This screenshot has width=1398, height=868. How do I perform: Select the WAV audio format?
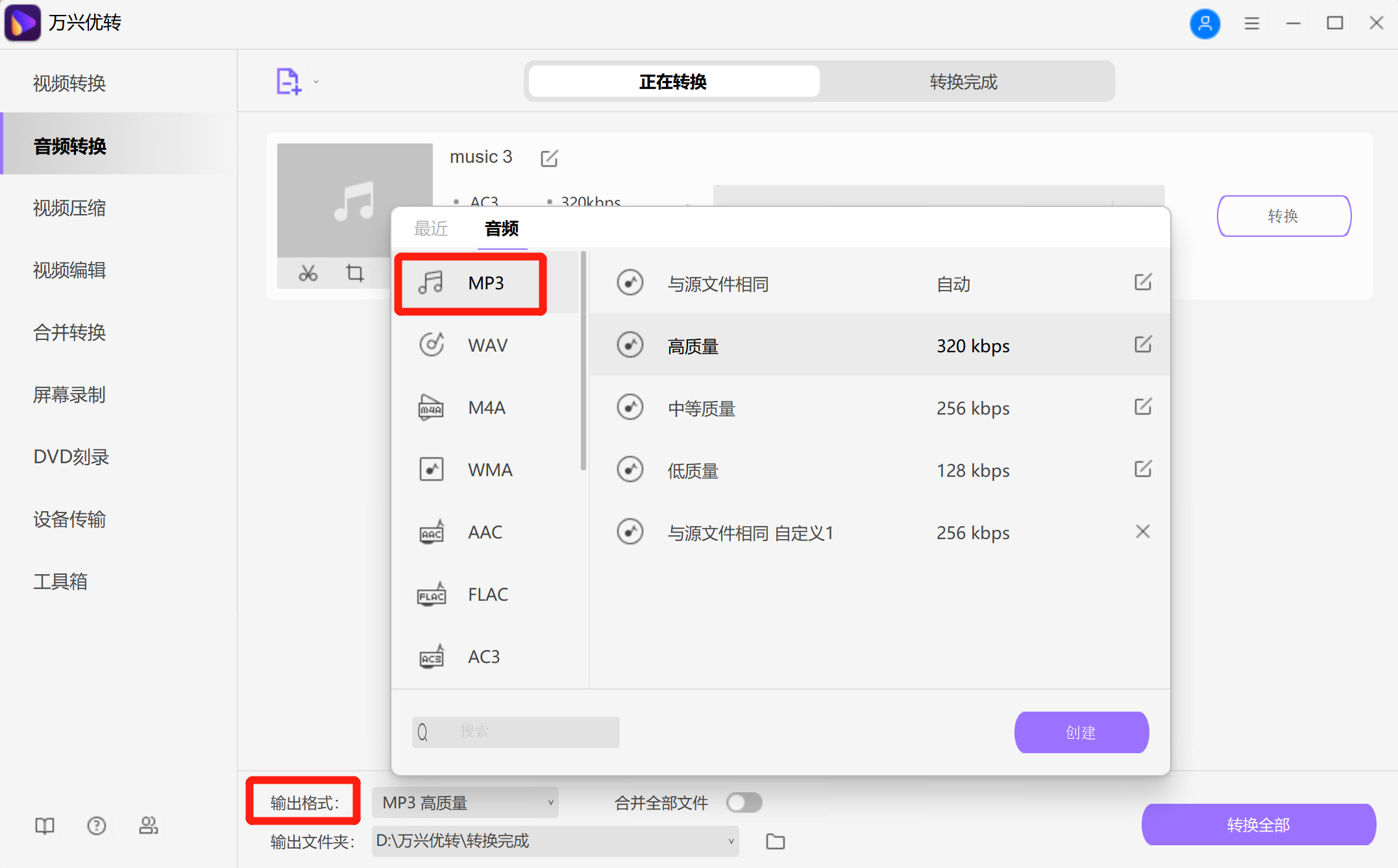[x=487, y=344]
